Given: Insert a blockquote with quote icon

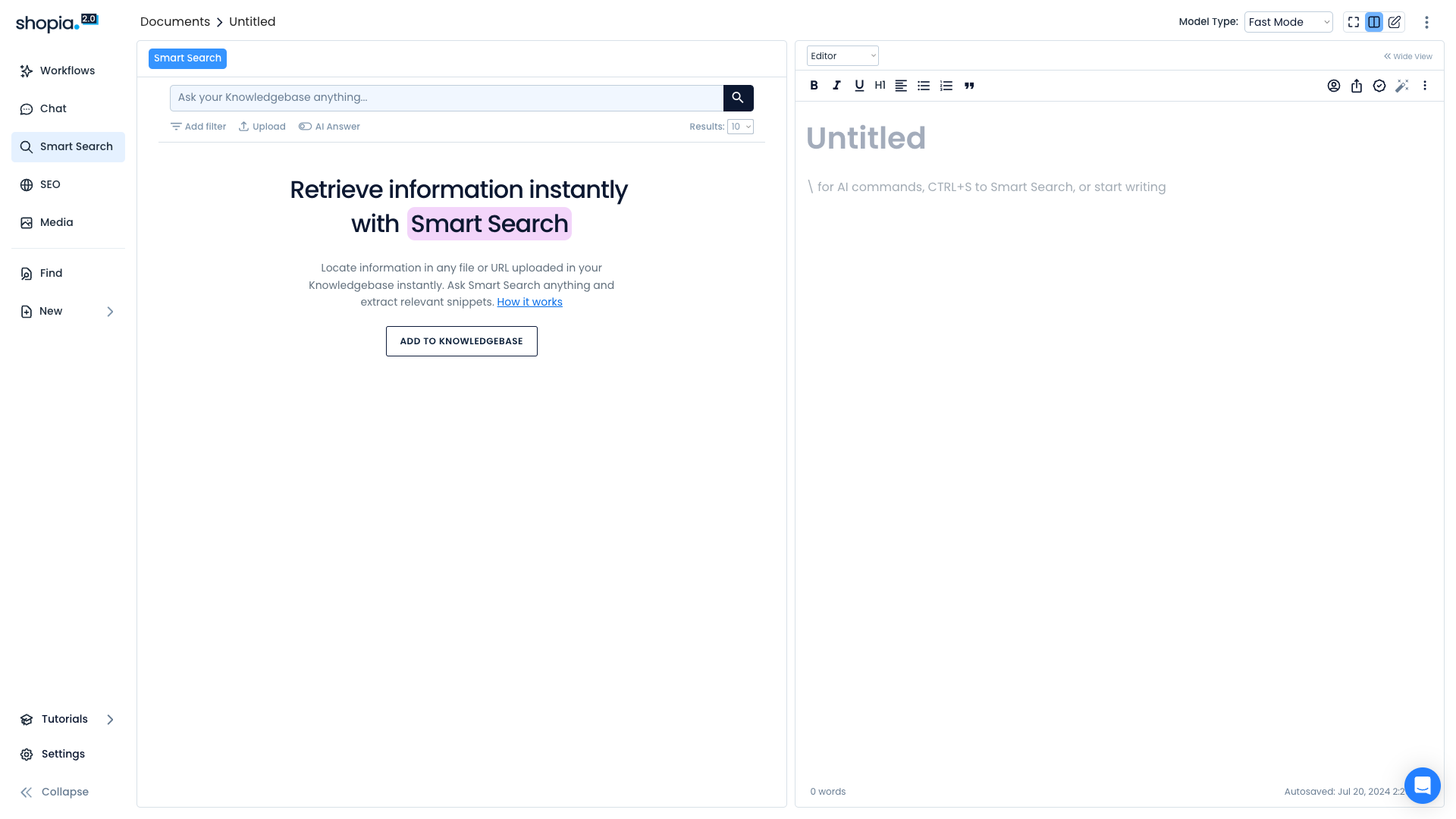Looking at the screenshot, I should (x=969, y=86).
